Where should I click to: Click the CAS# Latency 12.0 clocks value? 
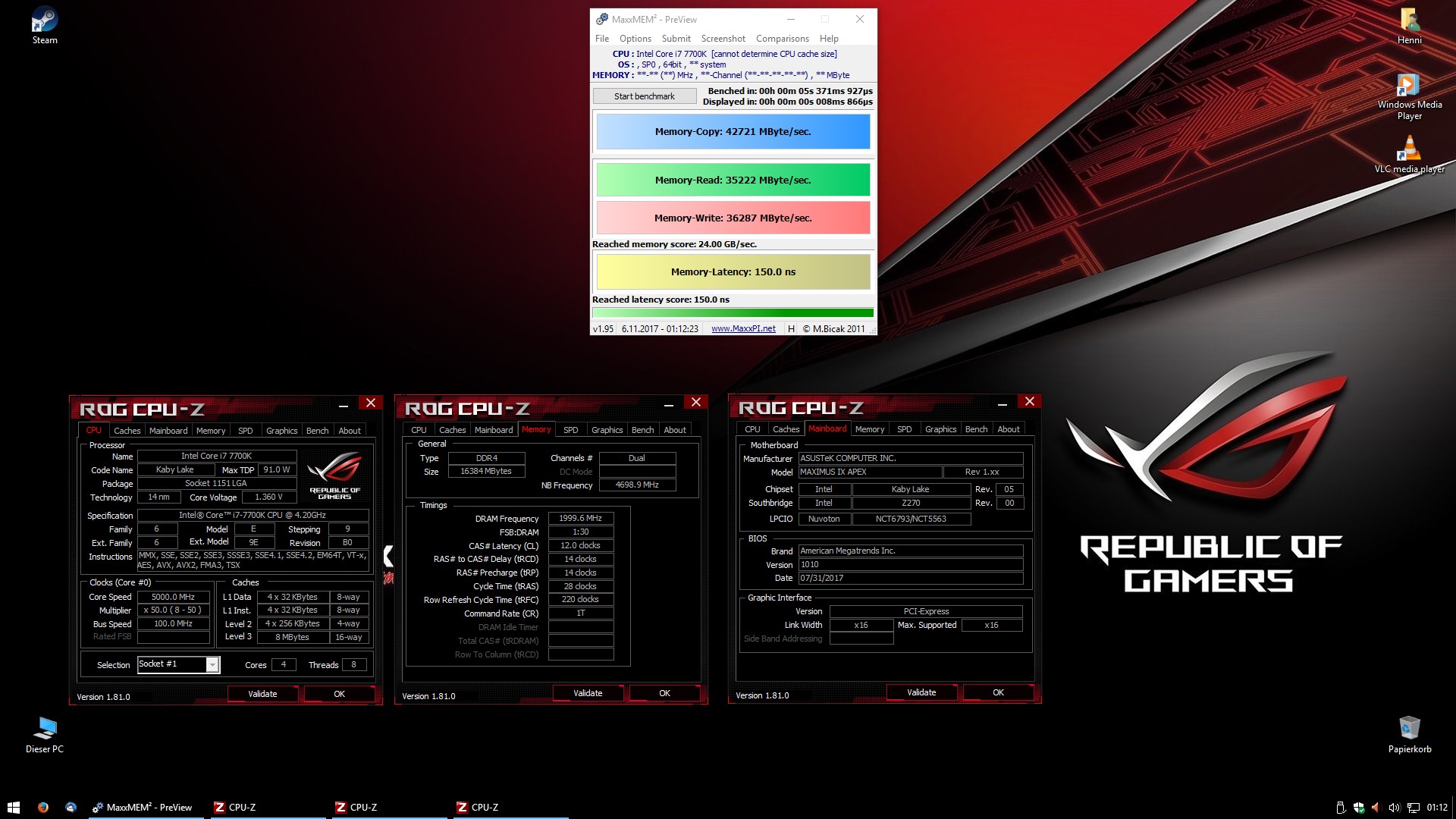(x=581, y=546)
